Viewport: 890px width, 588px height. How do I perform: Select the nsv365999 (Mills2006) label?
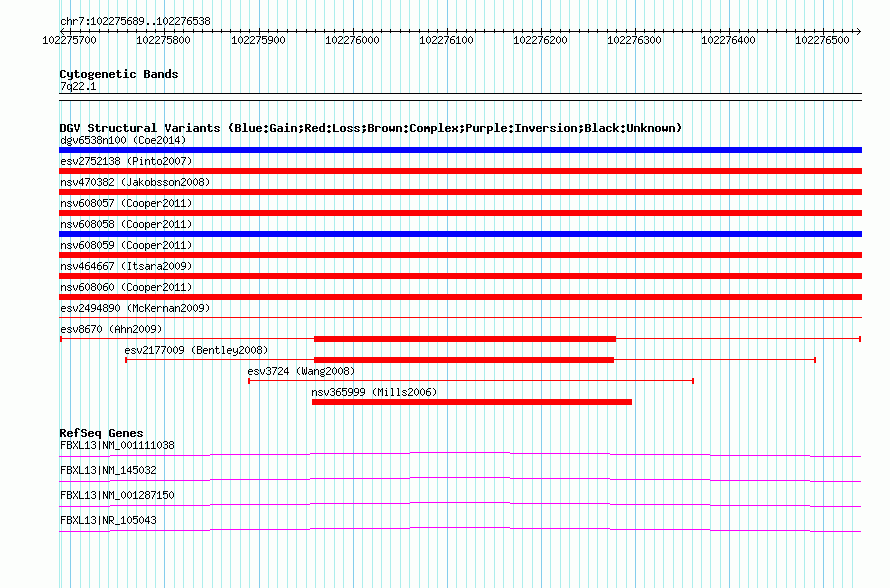pos(374,392)
